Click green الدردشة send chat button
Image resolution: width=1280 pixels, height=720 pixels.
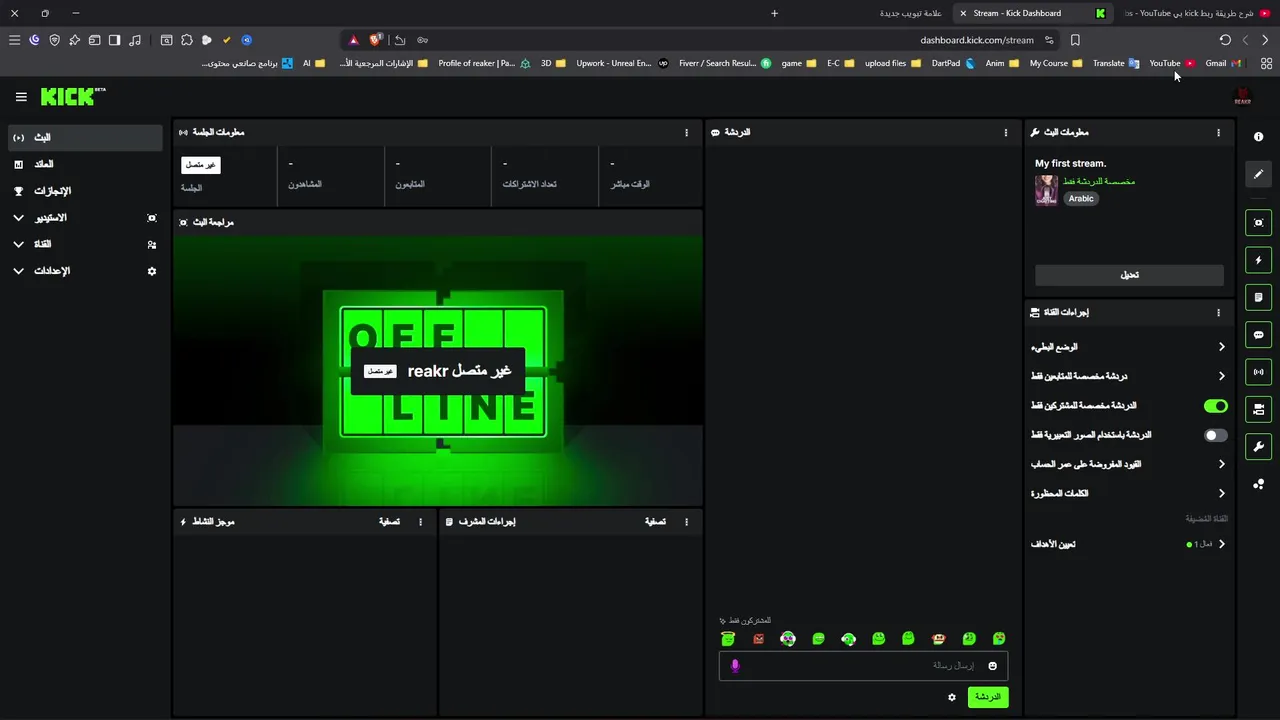click(x=988, y=697)
